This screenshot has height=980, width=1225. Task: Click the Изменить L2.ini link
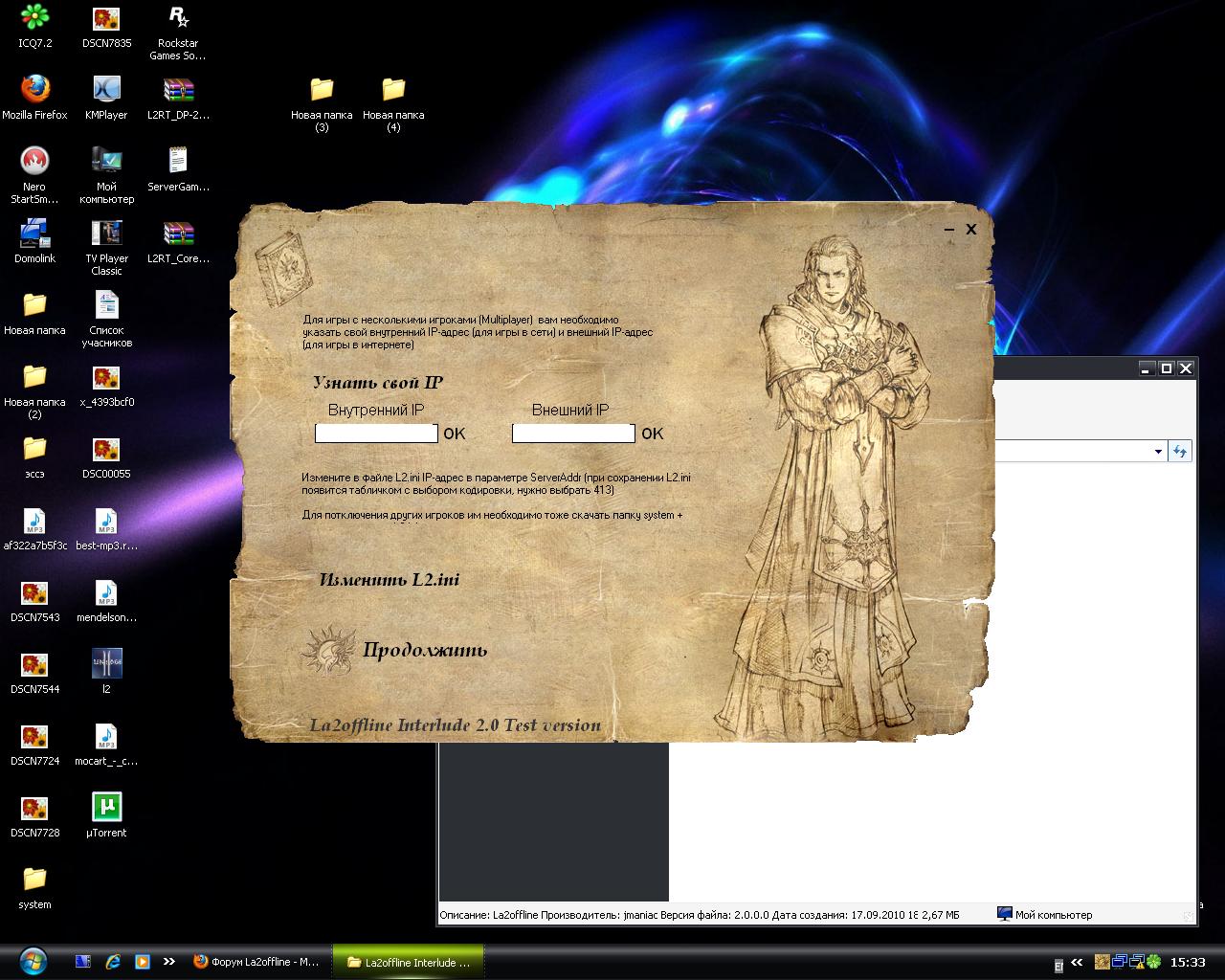[390, 580]
